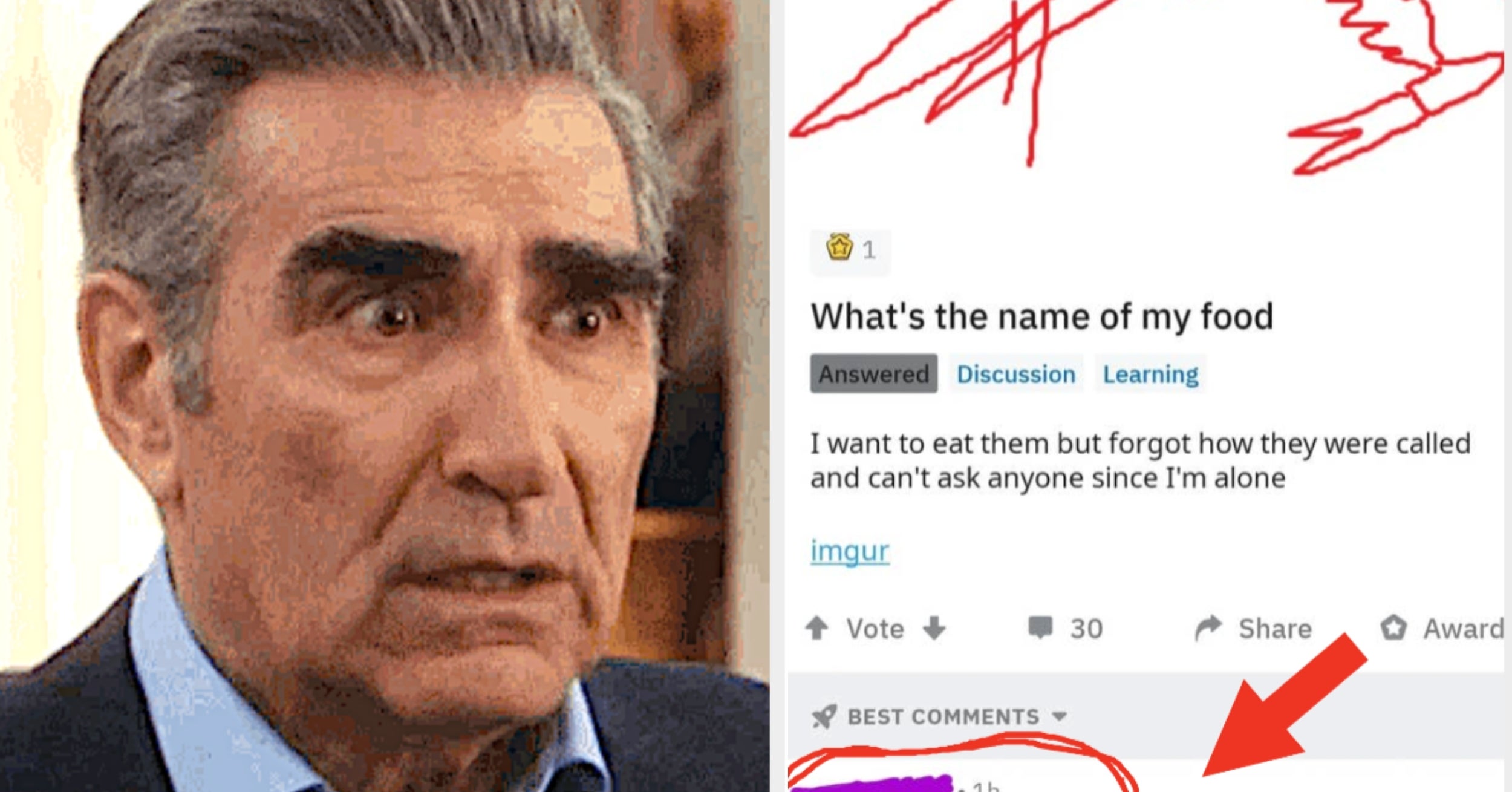Select the Answered flair tag
The width and height of the screenshot is (1512, 792).
pyautogui.click(x=874, y=374)
